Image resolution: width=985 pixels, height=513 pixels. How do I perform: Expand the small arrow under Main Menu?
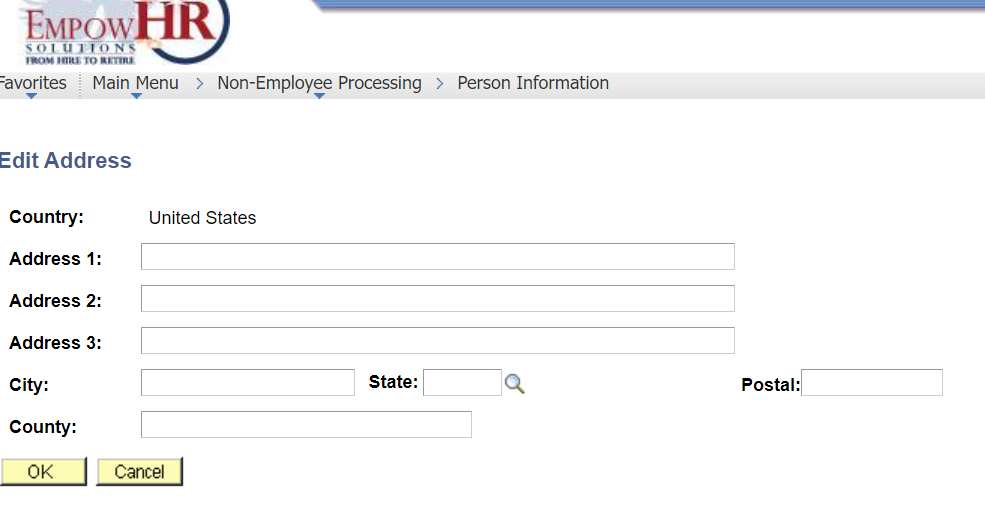click(136, 96)
